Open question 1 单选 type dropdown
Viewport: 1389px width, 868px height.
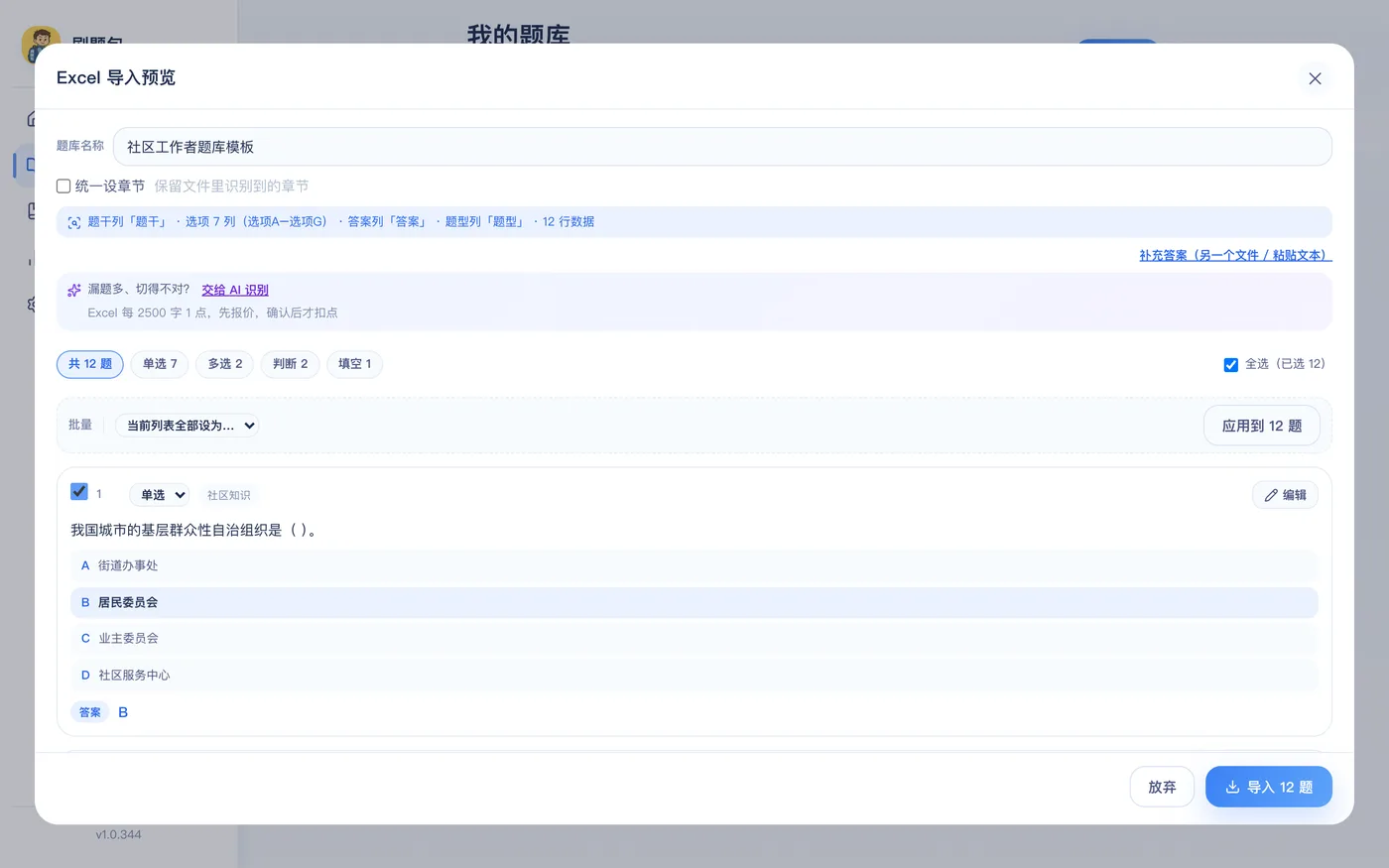tap(160, 495)
